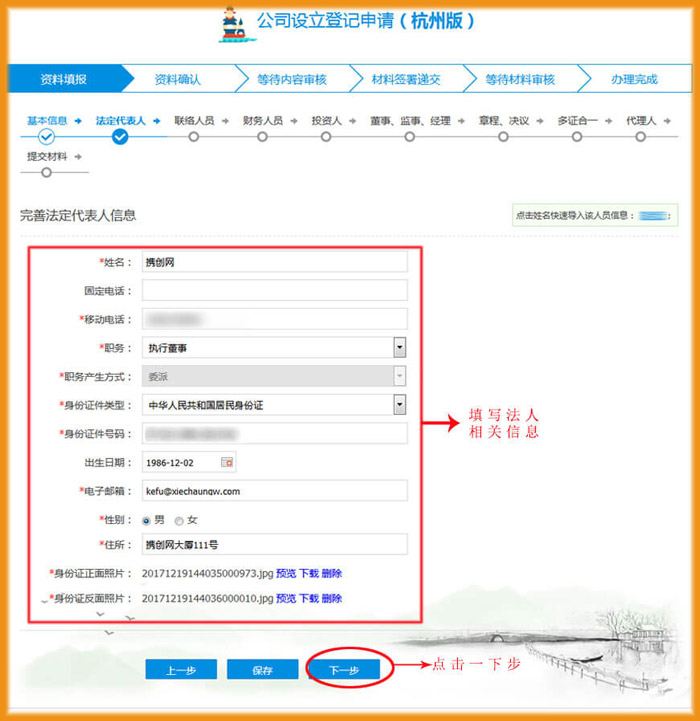This screenshot has width=700, height=721.
Task: Click 预览 link for 身份证正面照片
Action: [286, 573]
